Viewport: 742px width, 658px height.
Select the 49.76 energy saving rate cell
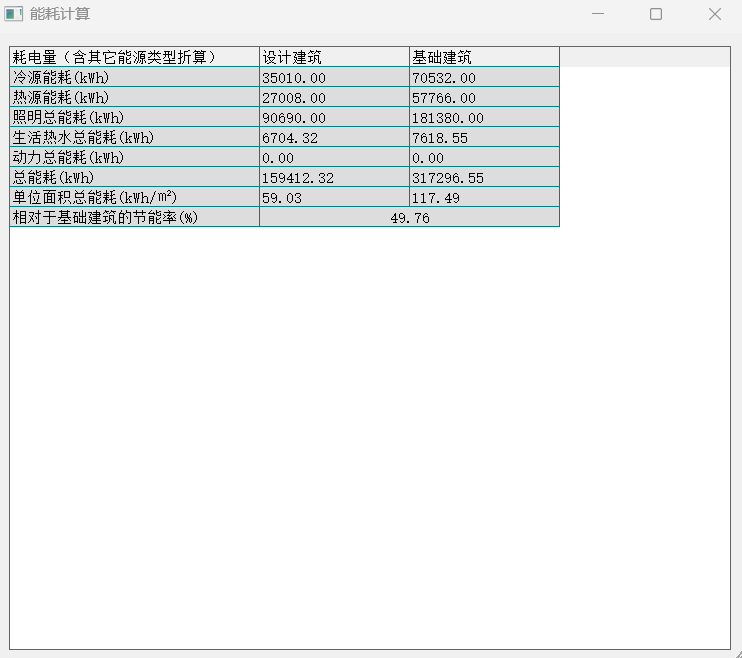click(409, 217)
